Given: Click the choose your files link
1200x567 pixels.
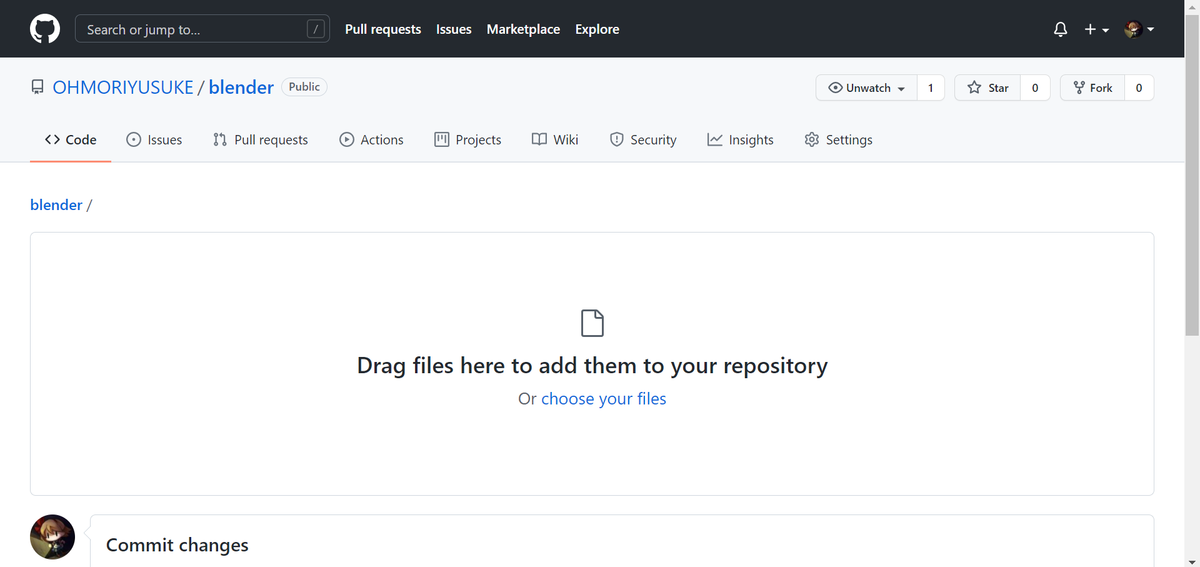Looking at the screenshot, I should click(x=604, y=398).
